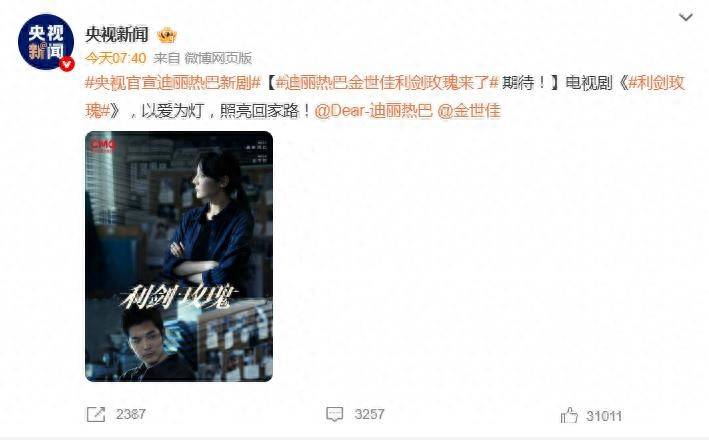Click the comment count 3257

(369, 414)
